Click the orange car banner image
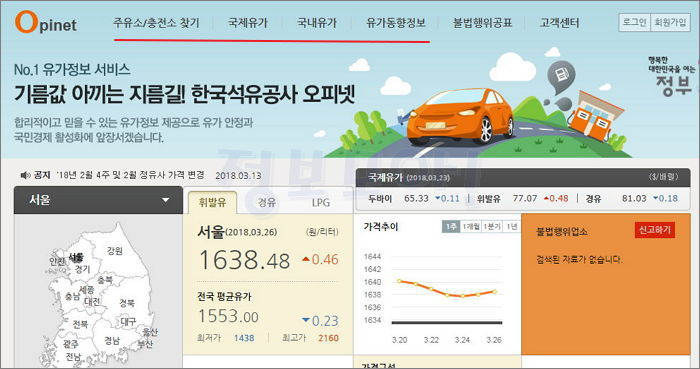 460,117
